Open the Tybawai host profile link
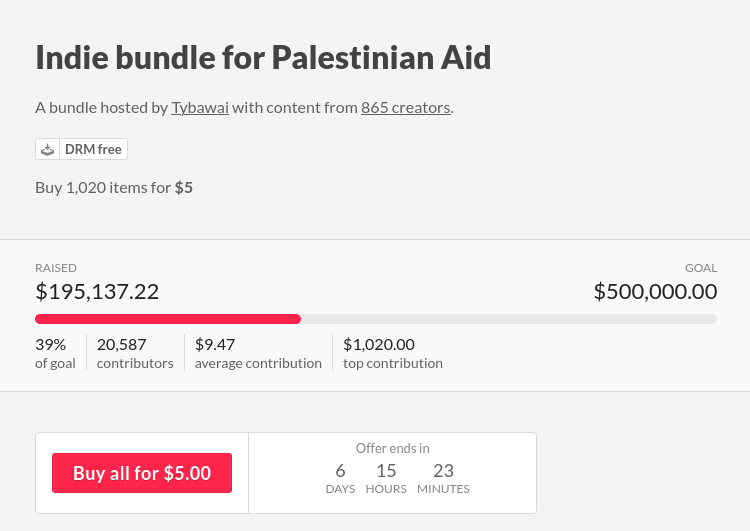Viewport: 750px width, 531px height. [200, 108]
